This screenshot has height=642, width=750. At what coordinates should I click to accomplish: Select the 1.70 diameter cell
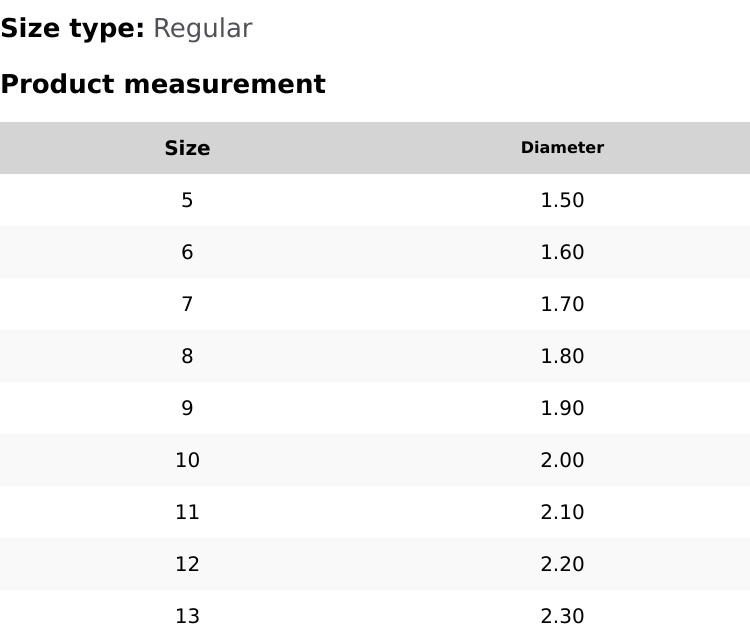(x=562, y=304)
